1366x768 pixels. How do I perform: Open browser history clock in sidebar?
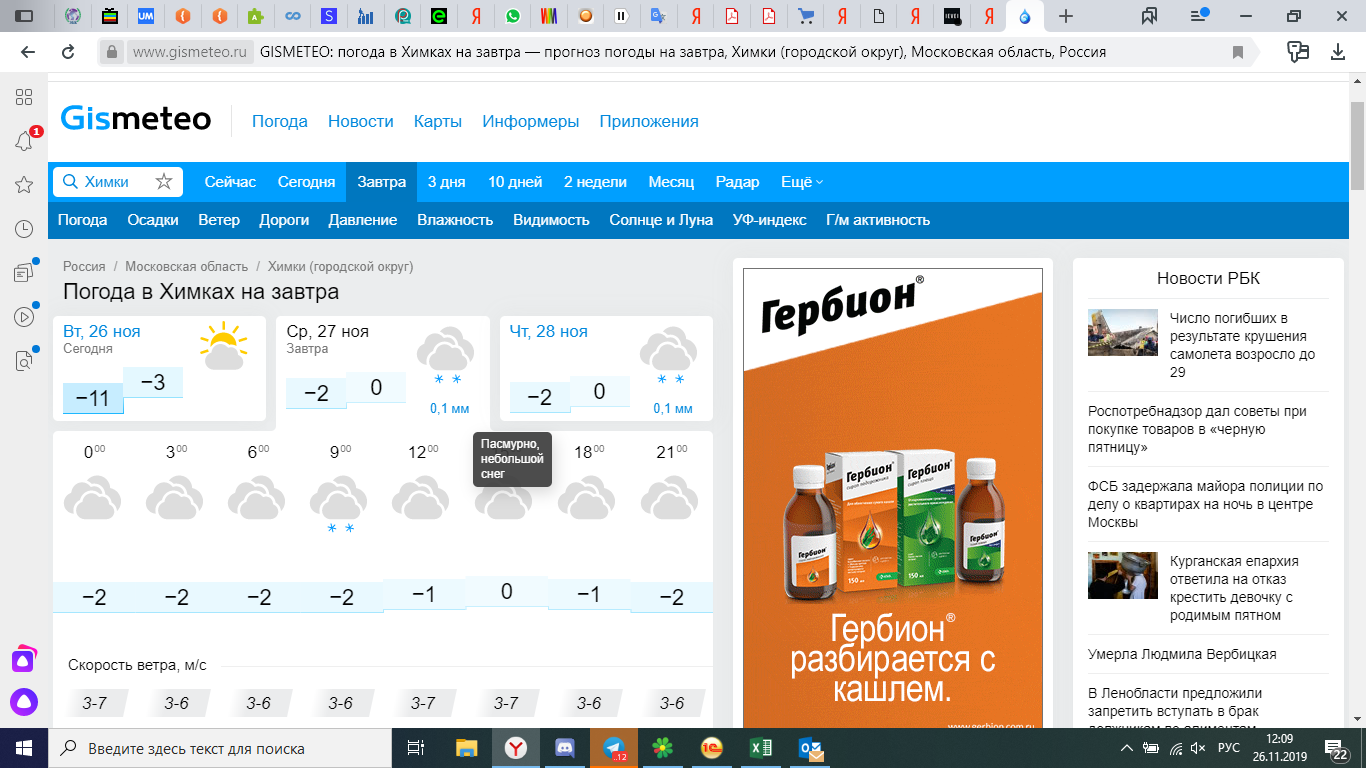point(24,229)
